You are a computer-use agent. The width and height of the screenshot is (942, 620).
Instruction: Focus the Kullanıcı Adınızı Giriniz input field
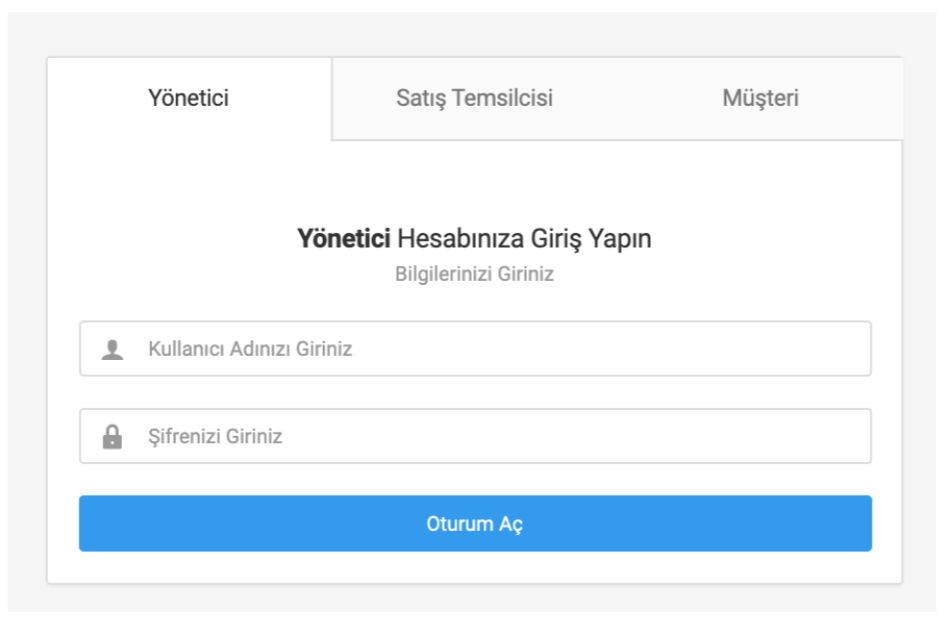pos(475,348)
